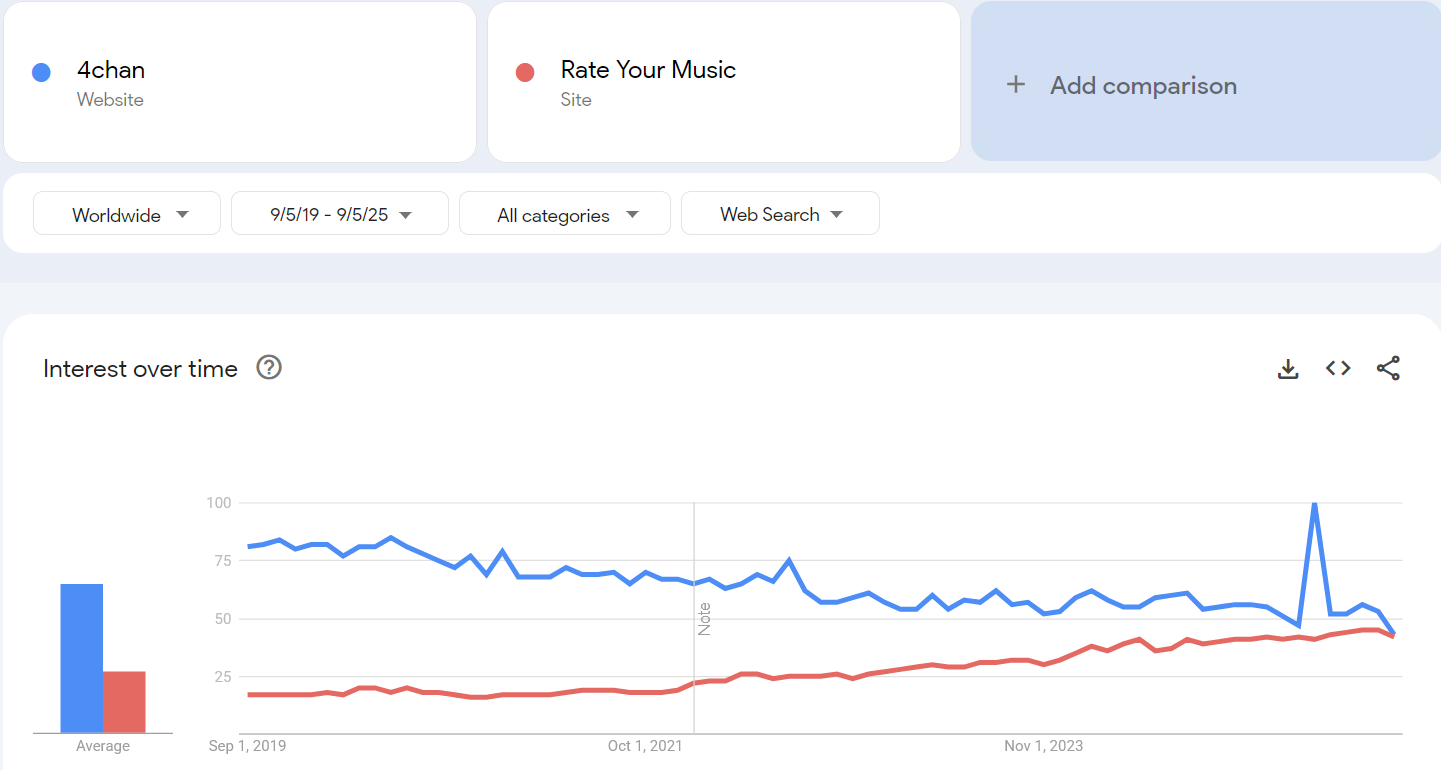
Task: Expand the 9/5/19 - 9/5/25 date range dropdown
Action: tap(340, 214)
